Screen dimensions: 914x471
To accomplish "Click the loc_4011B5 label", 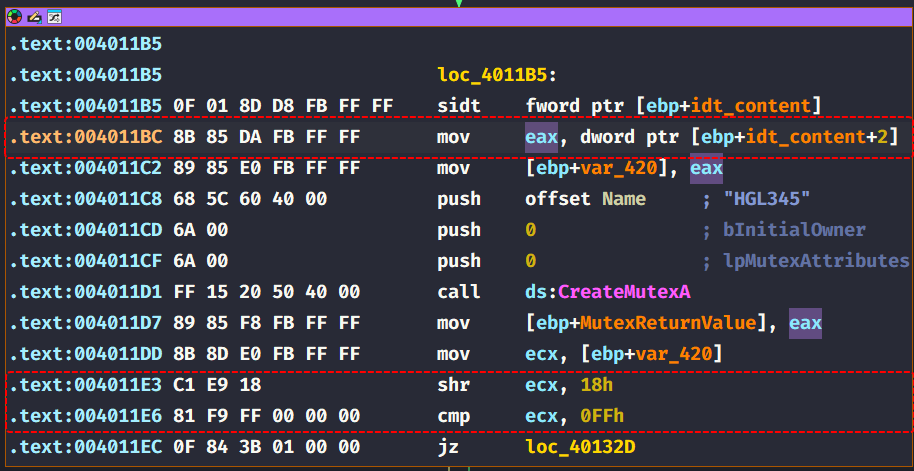I will pyautogui.click(x=498, y=75).
